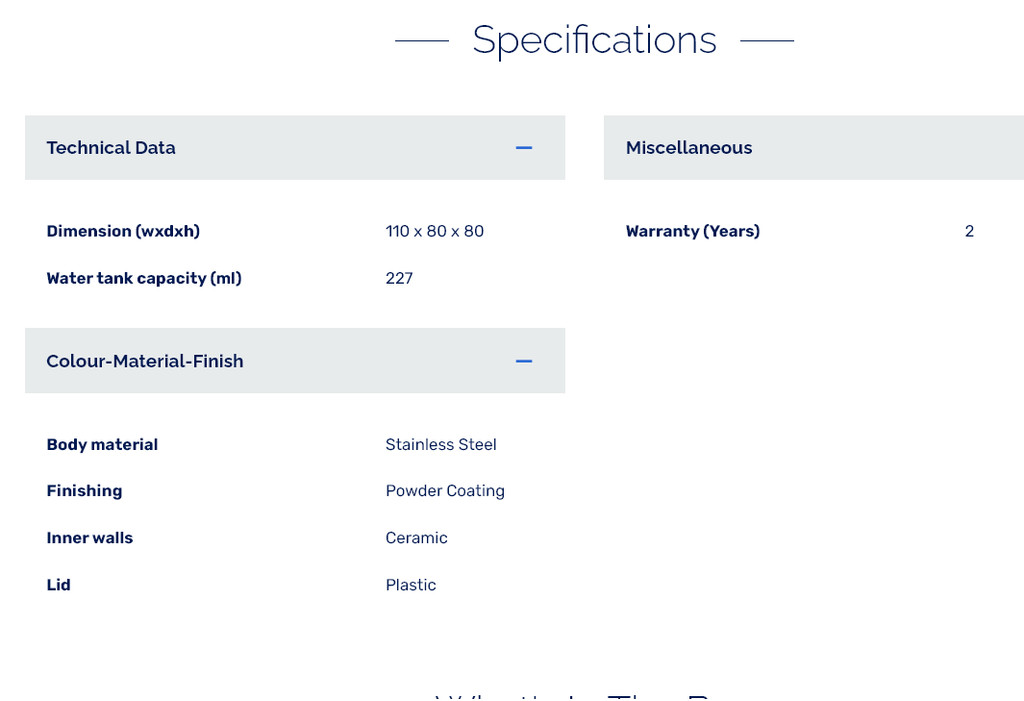Click the Technical Data accordion header
Image resolution: width=1024 pixels, height=701 pixels.
pyautogui.click(x=111, y=148)
